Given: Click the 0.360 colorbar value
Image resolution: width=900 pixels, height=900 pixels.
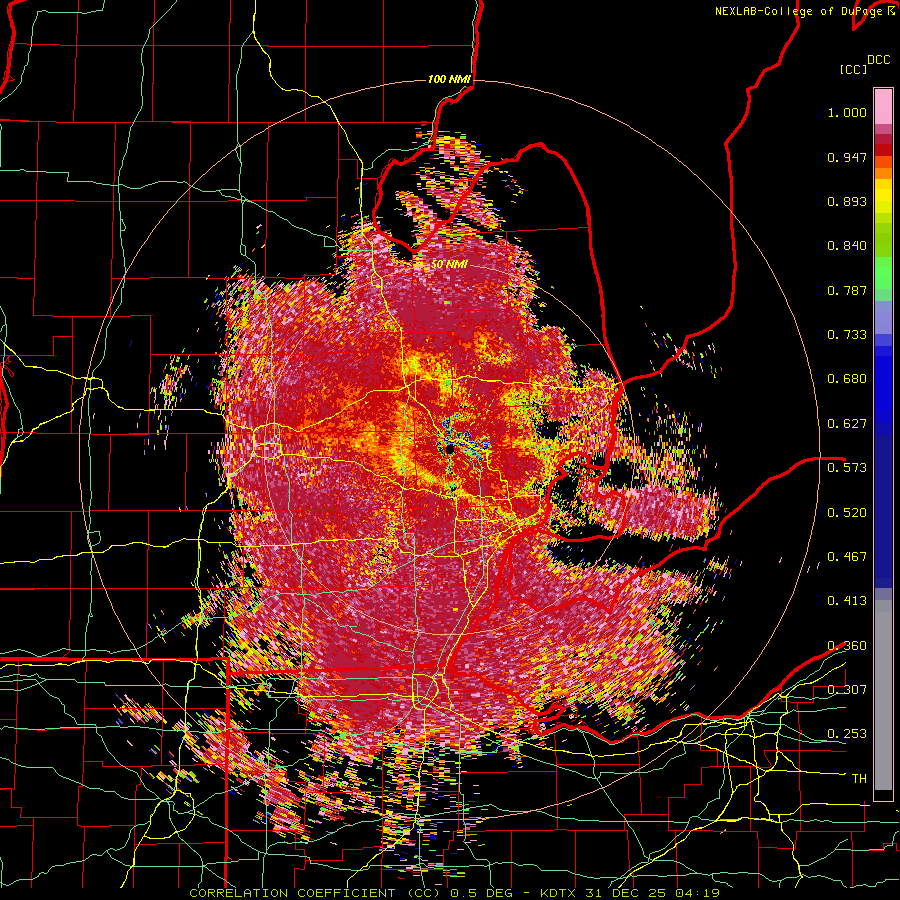Looking at the screenshot, I should click(x=847, y=646).
